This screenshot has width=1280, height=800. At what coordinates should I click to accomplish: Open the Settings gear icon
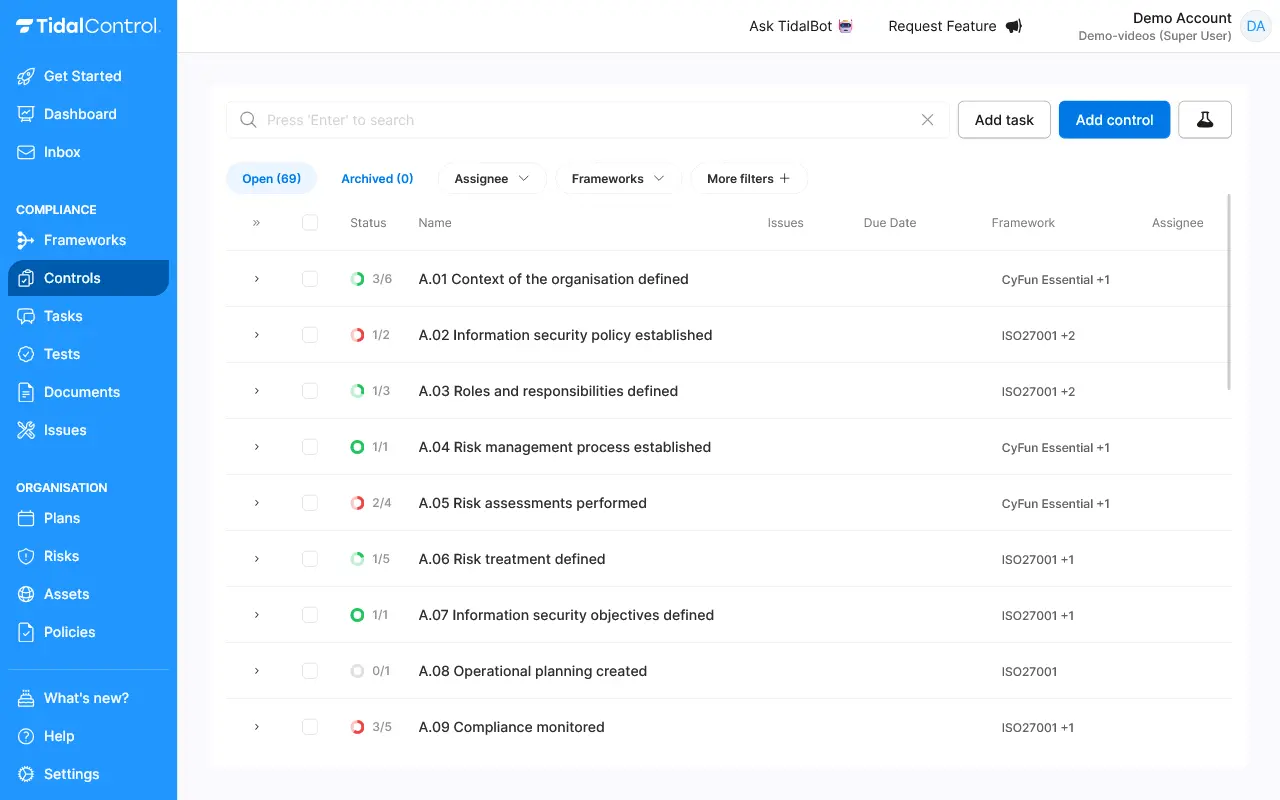pos(26,774)
